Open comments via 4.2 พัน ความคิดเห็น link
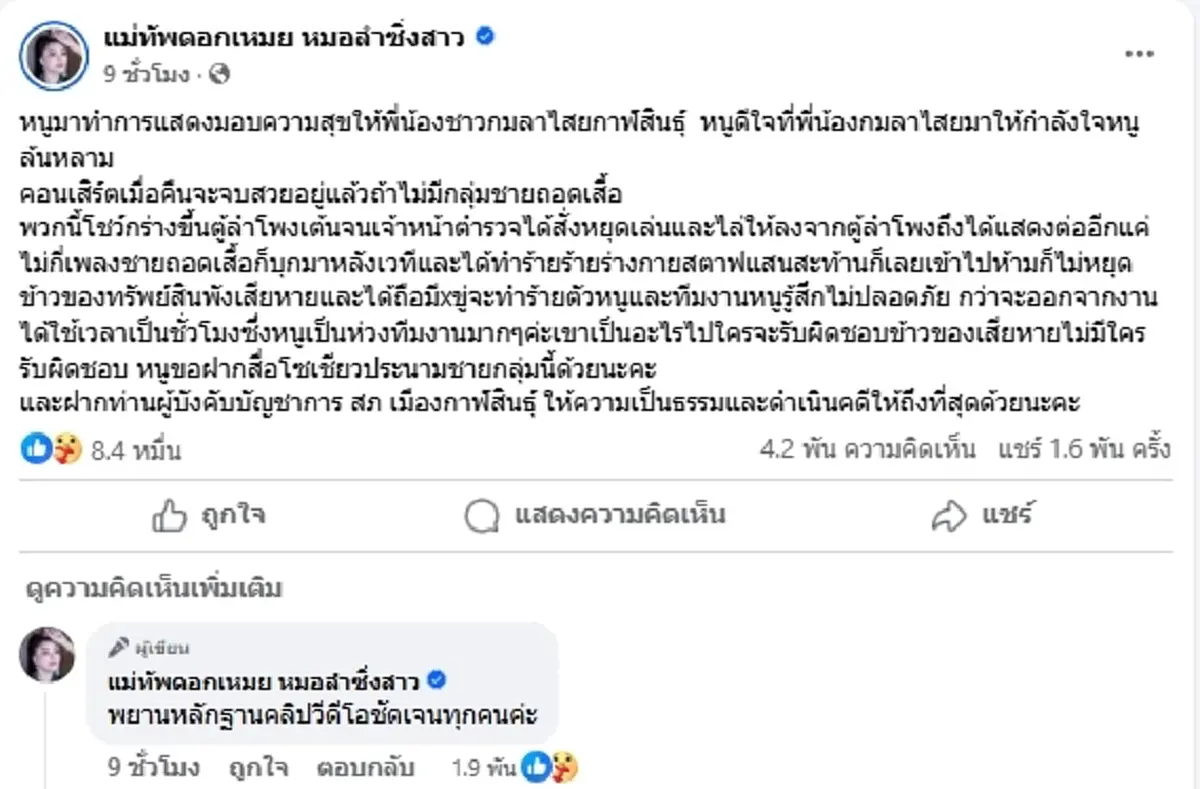The height and width of the screenshot is (789, 1200). 867,450
